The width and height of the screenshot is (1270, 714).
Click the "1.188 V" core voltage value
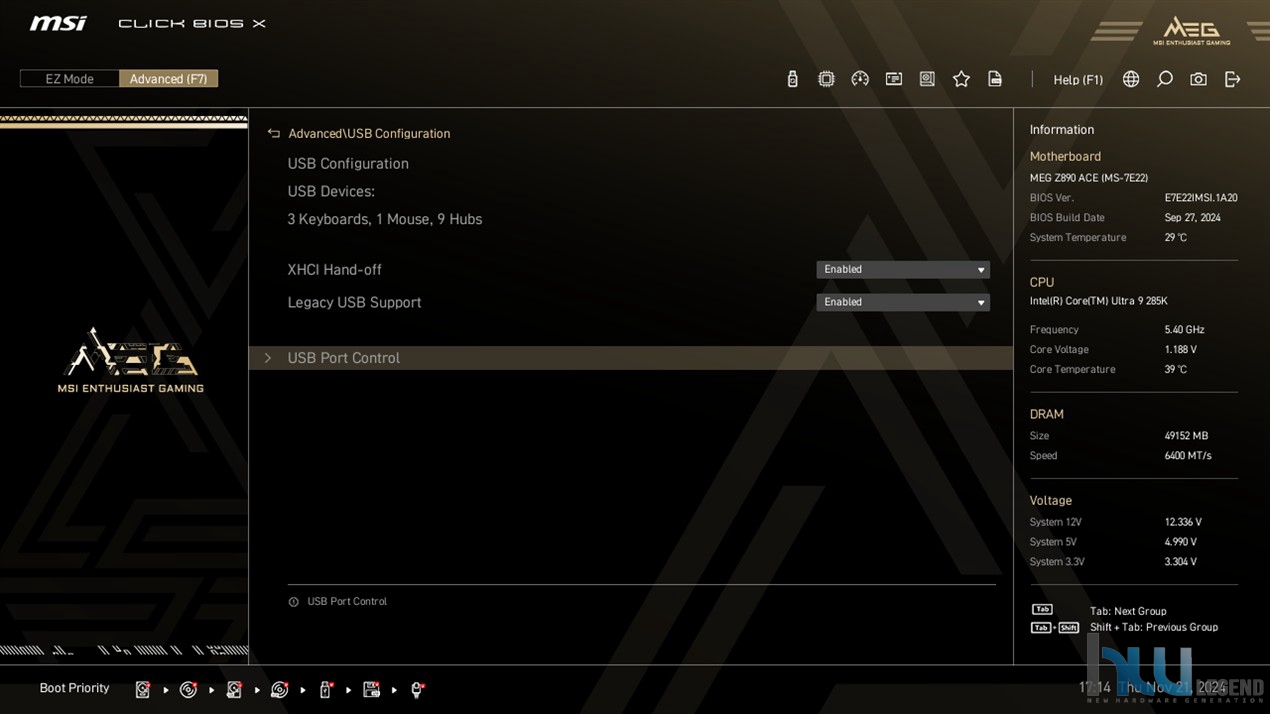click(1180, 350)
